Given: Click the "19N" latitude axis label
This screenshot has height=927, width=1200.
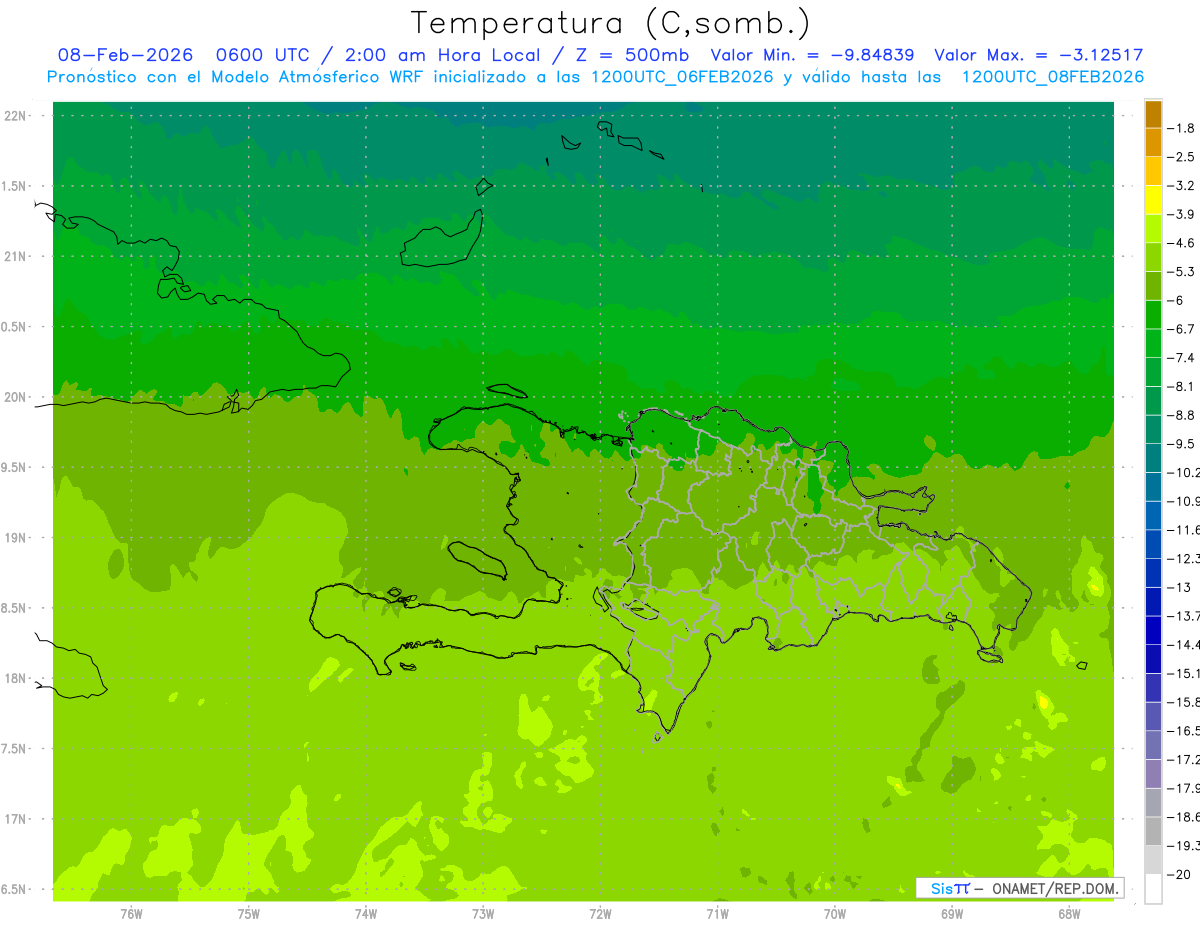Looking at the screenshot, I should pyautogui.click(x=16, y=538).
